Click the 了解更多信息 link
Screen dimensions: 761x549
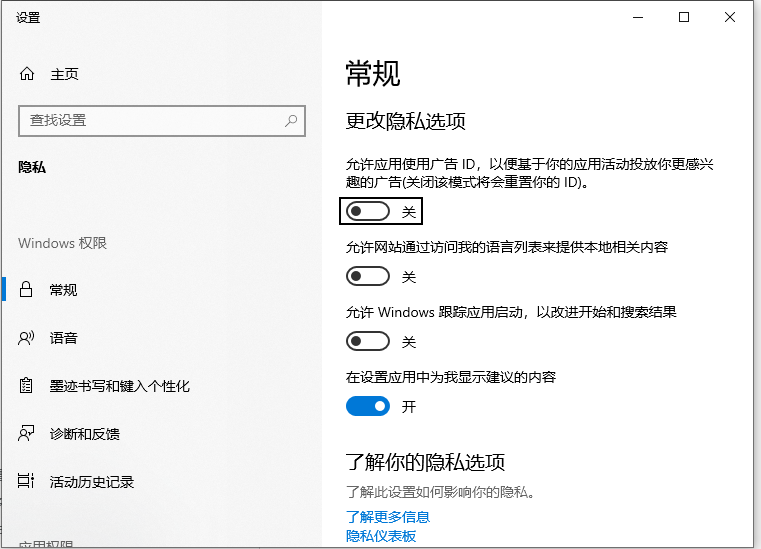[388, 517]
